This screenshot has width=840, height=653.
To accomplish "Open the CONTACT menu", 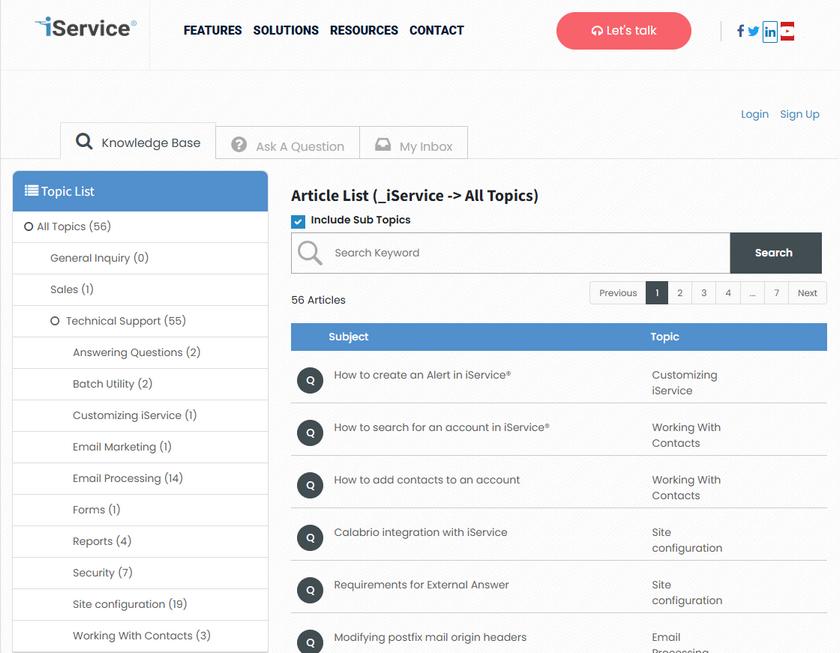I will [x=437, y=31].
